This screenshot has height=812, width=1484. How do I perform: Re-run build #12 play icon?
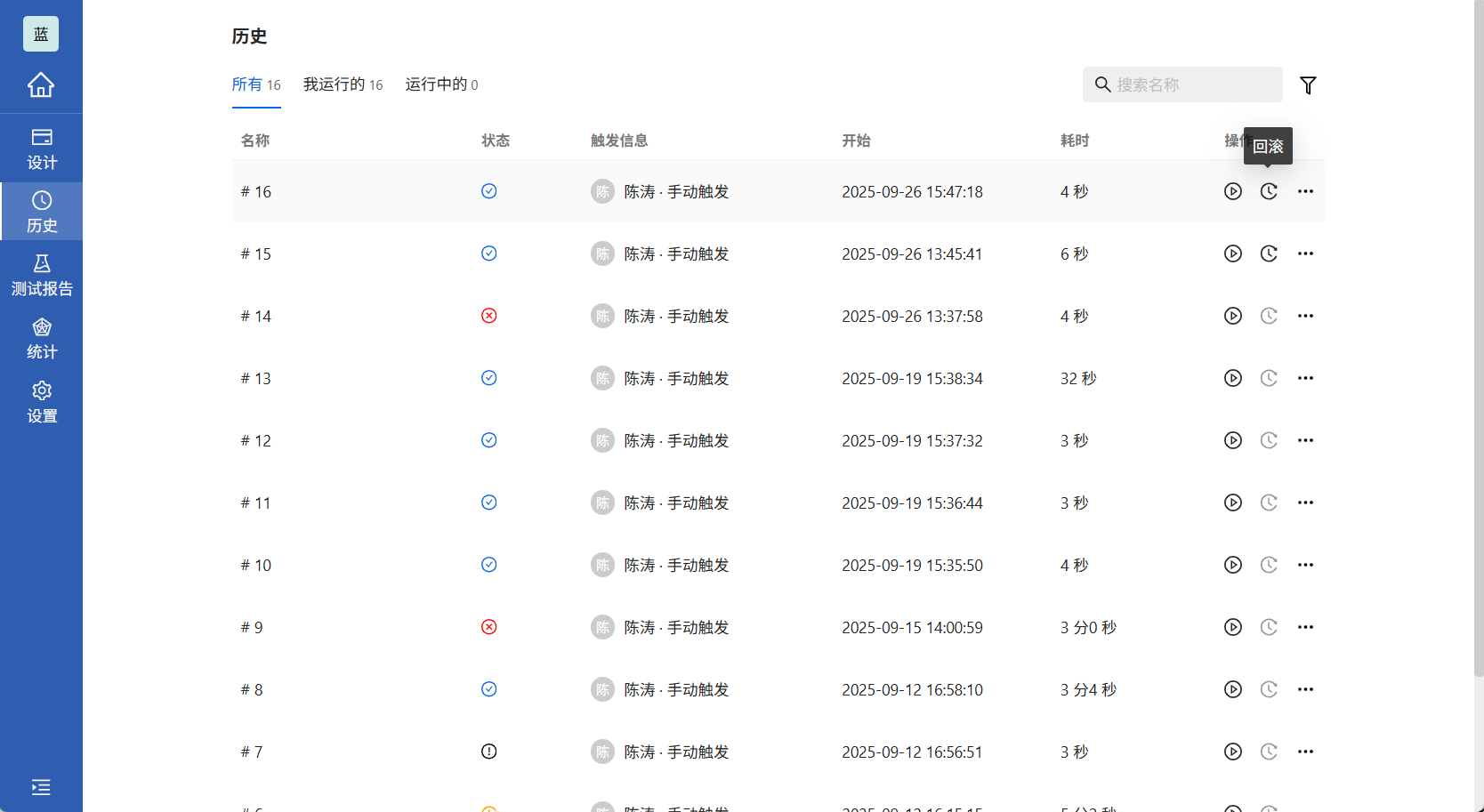tap(1233, 440)
